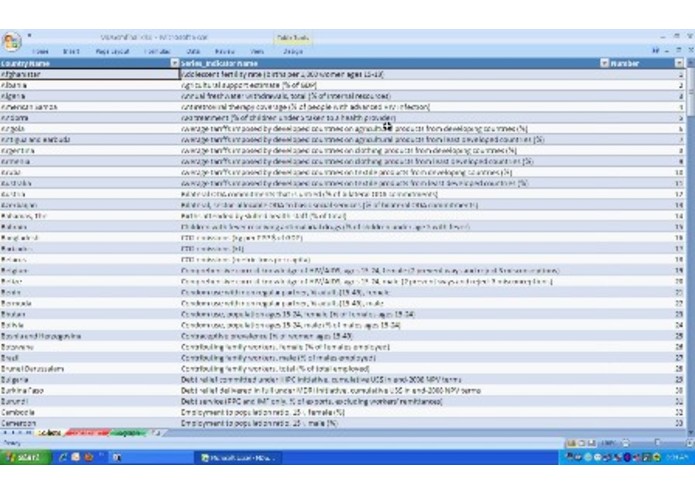Screen dimensions: 695x494
Task: Select the Contributing family workers, total cell
Action: tap(394, 369)
